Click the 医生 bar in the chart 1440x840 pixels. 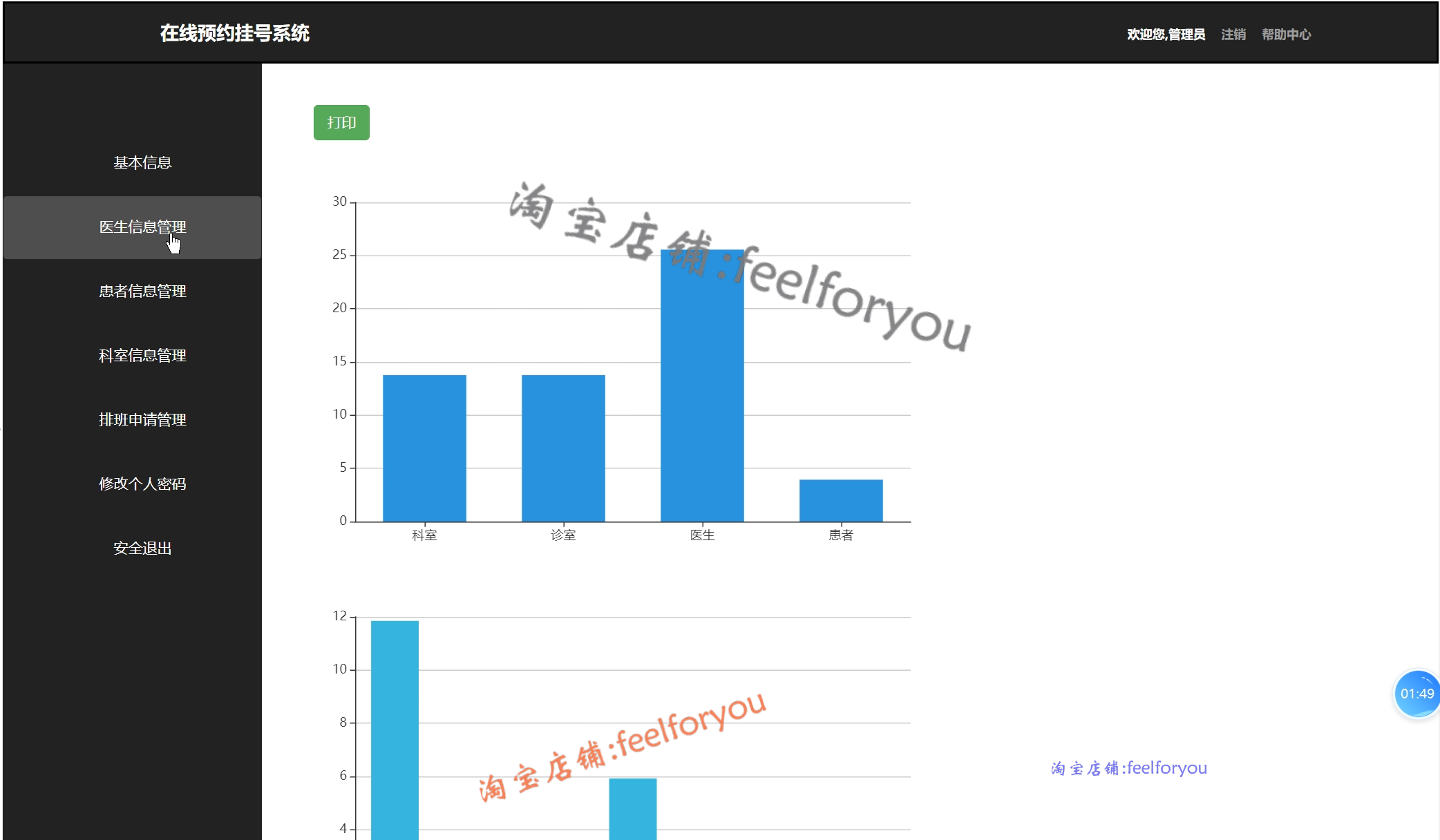pyautogui.click(x=702, y=386)
